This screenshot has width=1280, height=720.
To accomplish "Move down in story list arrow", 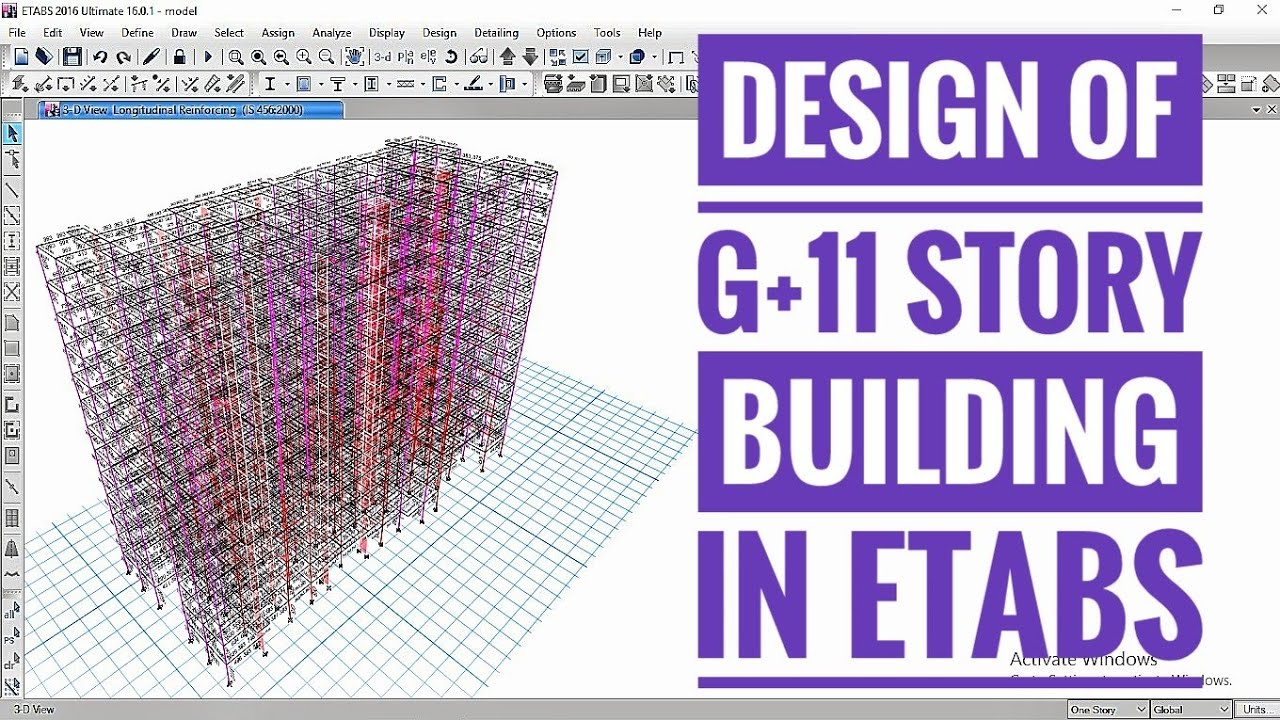I will click(530, 57).
